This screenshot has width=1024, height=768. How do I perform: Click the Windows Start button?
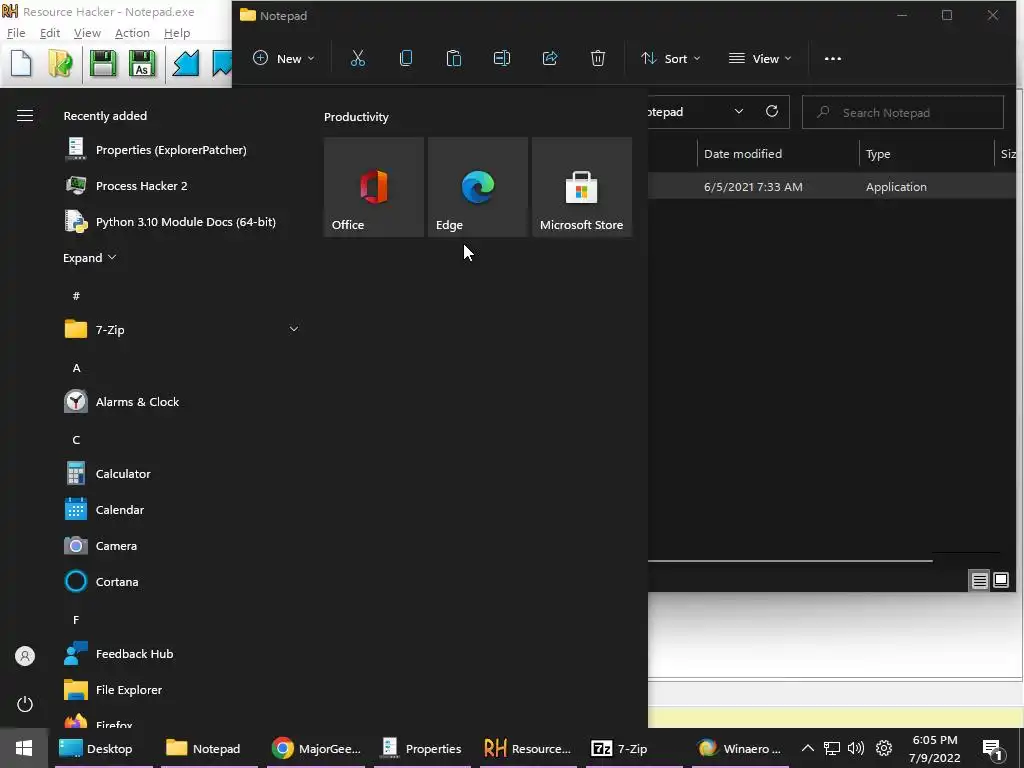24,748
